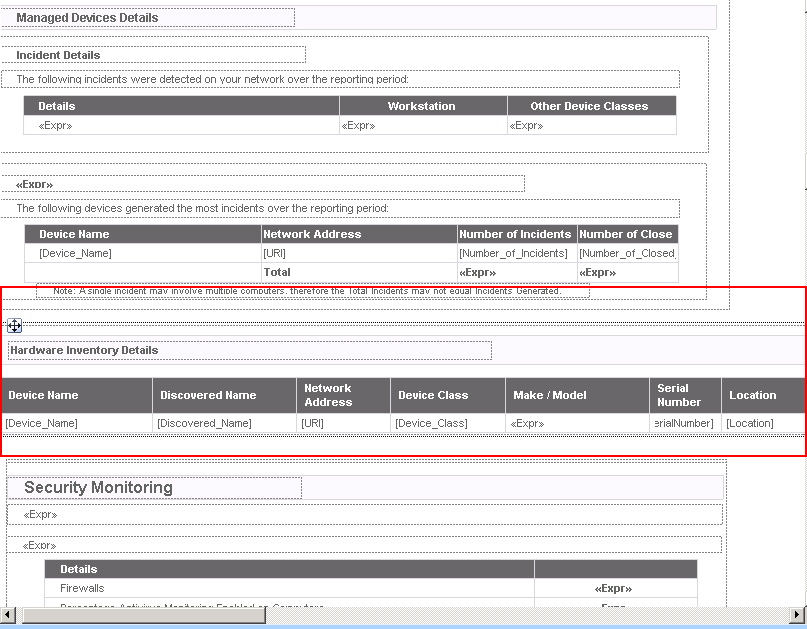Select the «Expr» cell under Other Device Classes
The height and width of the screenshot is (629, 807).
(592, 125)
